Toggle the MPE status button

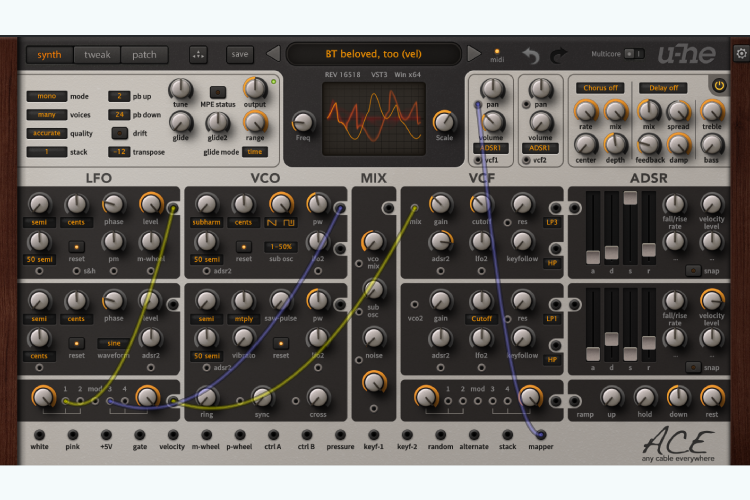218,91
